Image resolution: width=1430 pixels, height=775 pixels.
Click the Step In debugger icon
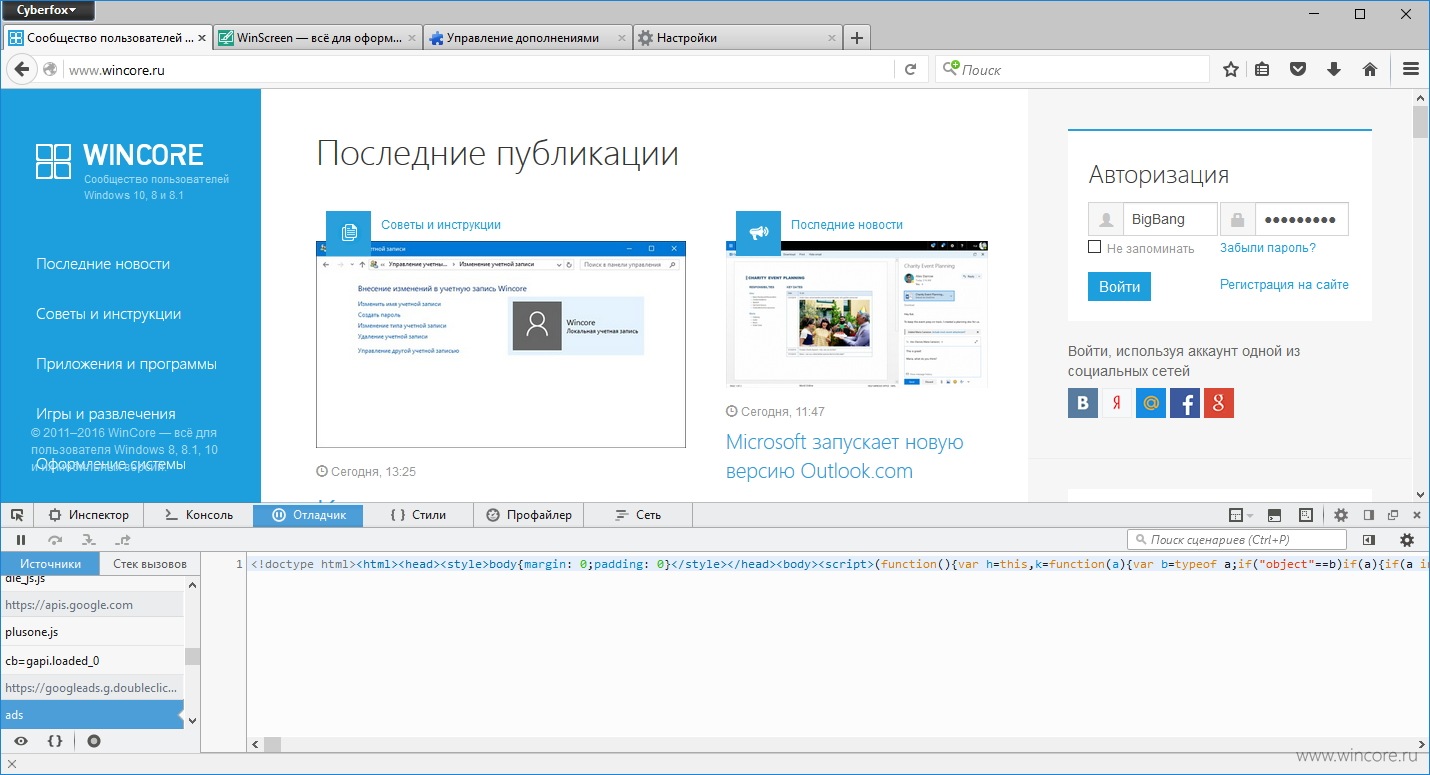(x=88, y=540)
